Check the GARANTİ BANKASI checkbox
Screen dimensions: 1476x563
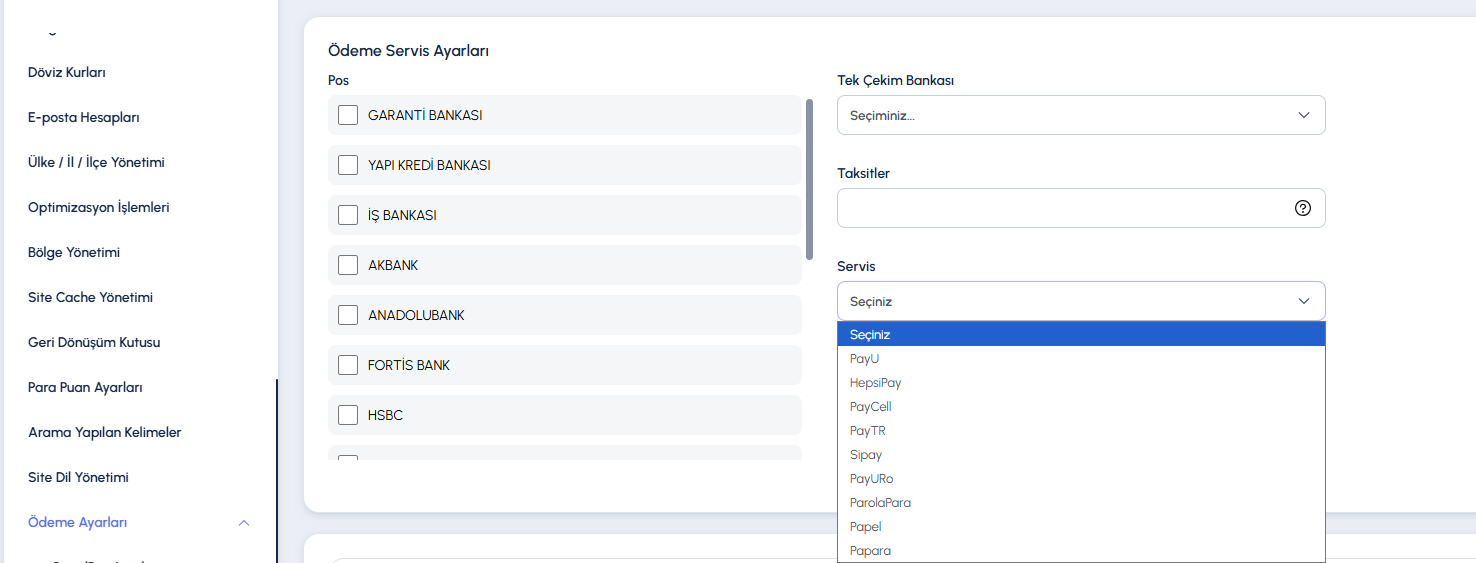click(x=348, y=115)
